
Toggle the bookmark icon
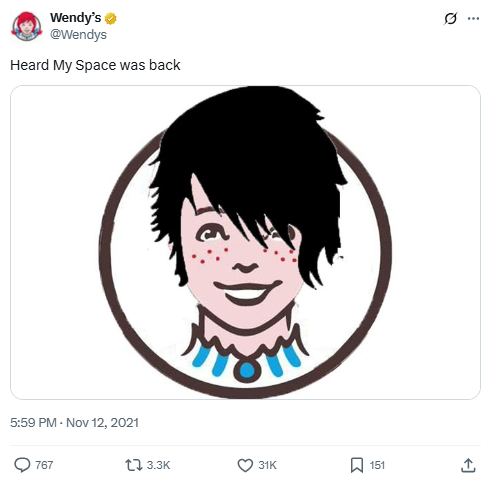coord(357,465)
